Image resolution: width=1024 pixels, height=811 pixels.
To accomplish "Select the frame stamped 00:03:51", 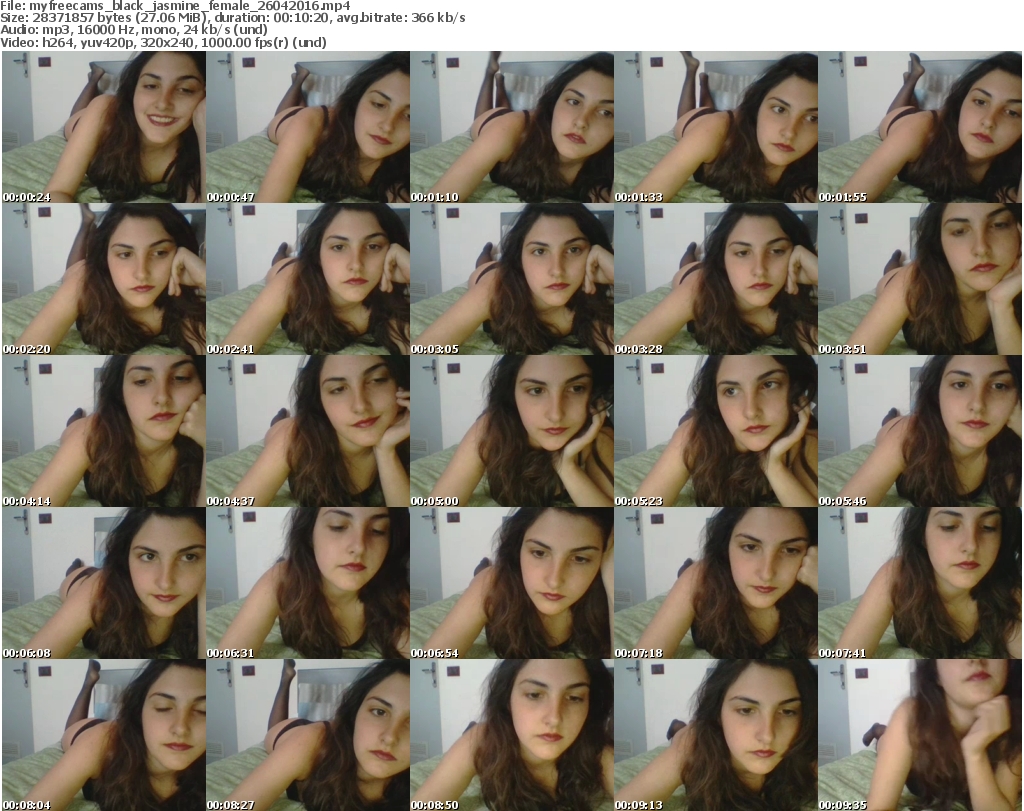I will pyautogui.click(x=920, y=279).
